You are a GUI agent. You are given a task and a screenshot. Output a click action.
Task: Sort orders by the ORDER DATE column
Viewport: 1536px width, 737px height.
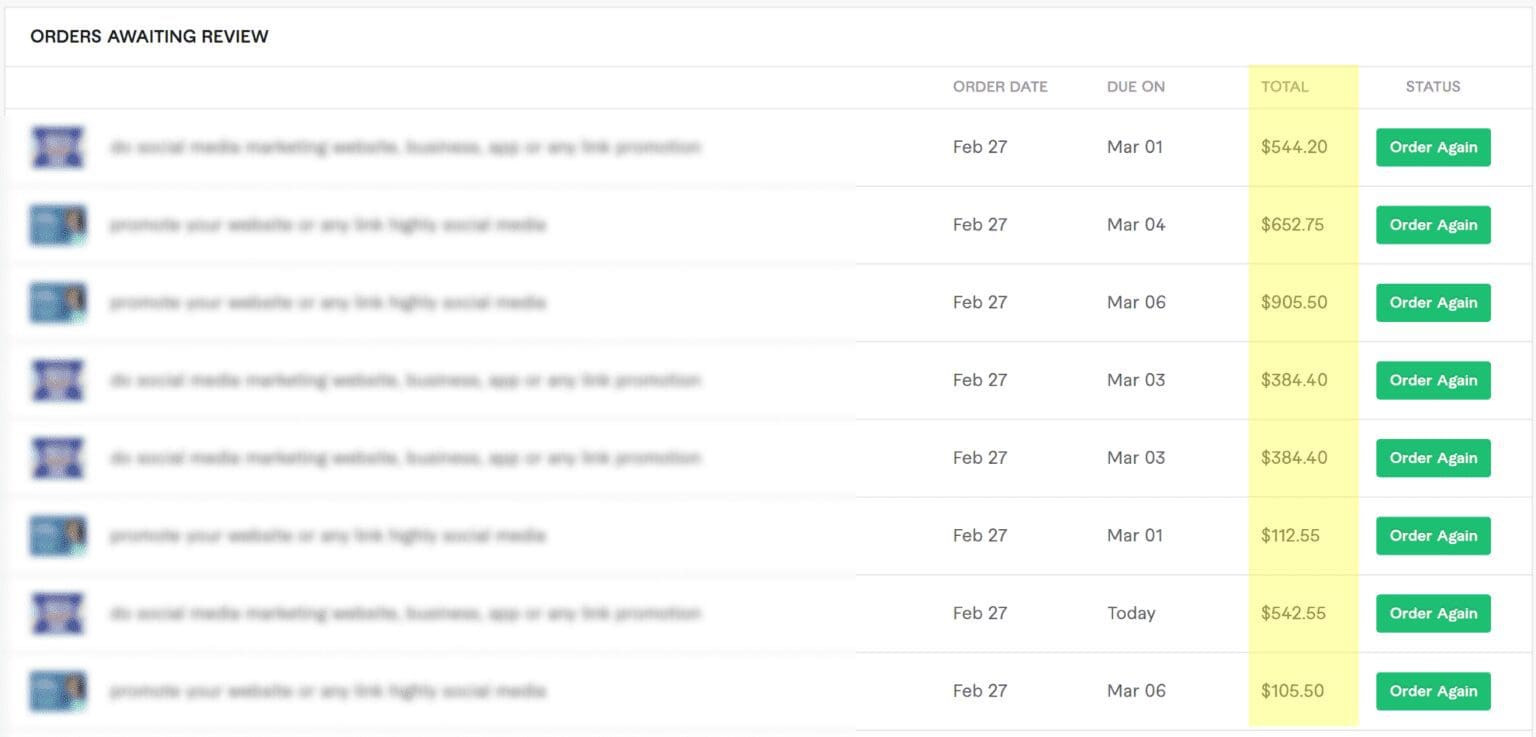[x=999, y=87]
